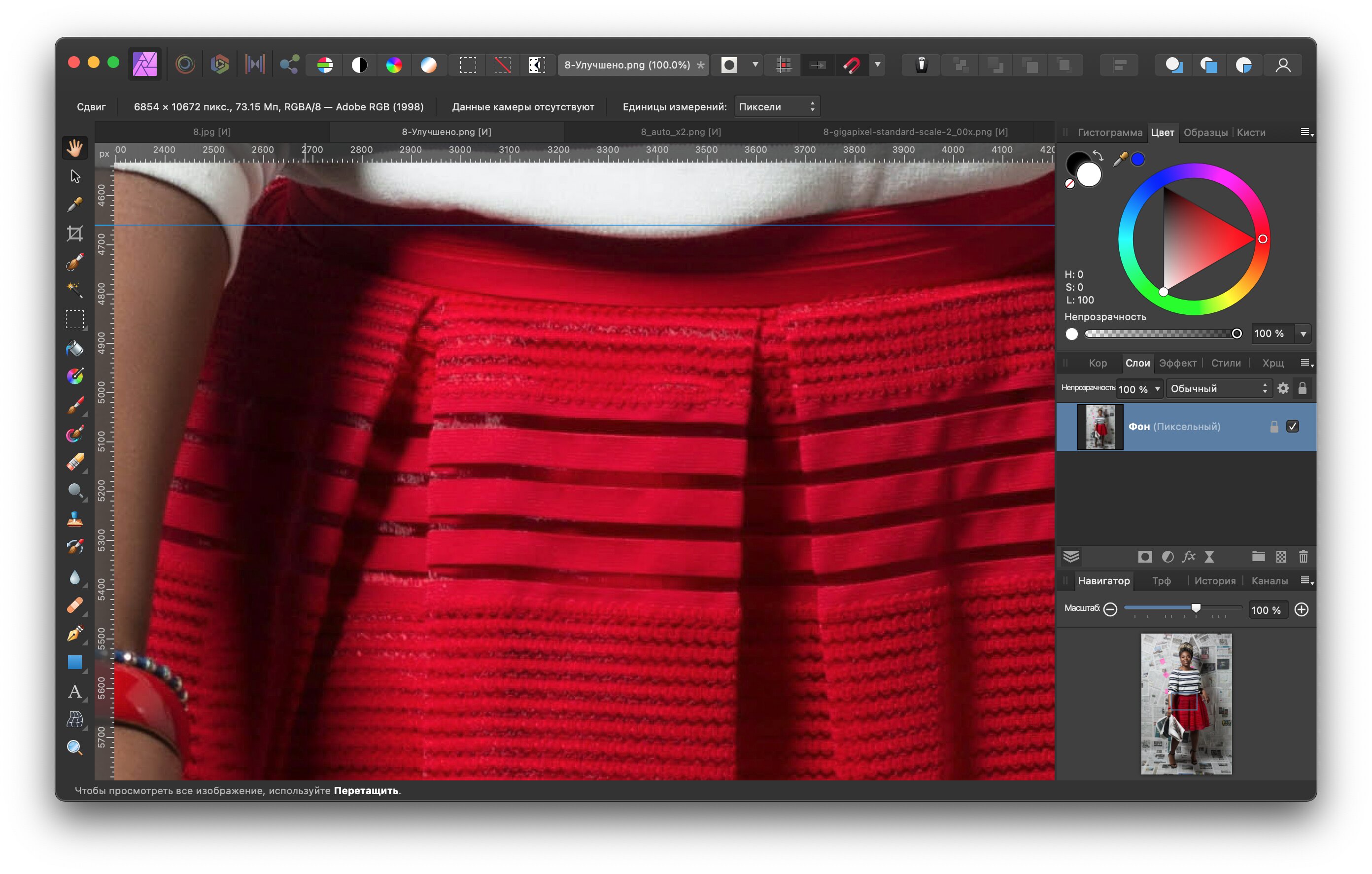Image resolution: width=1372 pixels, height=874 pixels.
Task: Select the Color Replacement Brush tool
Action: click(x=74, y=434)
